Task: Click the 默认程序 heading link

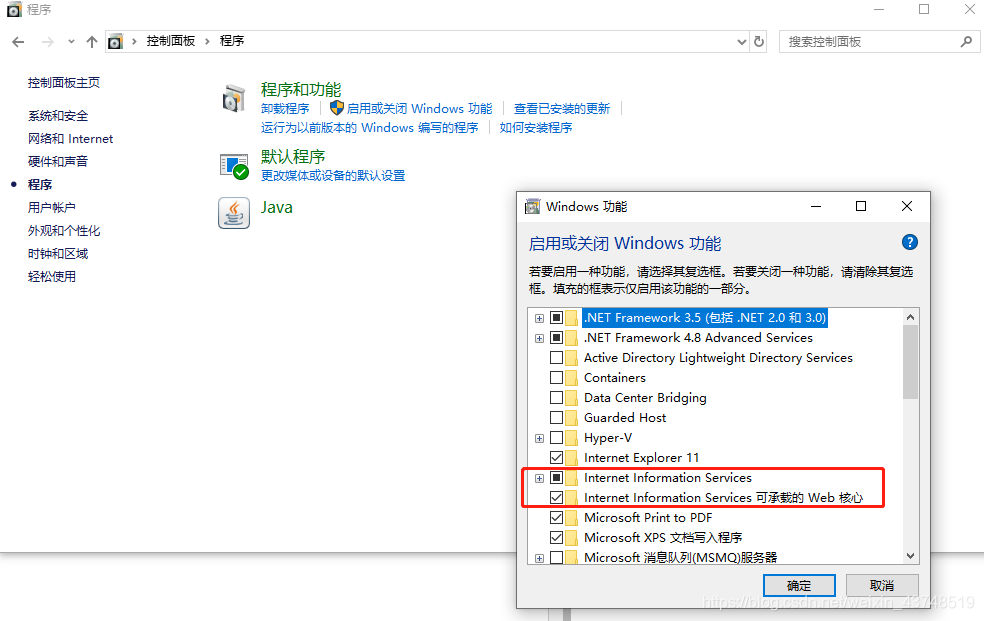Action: tap(293, 156)
